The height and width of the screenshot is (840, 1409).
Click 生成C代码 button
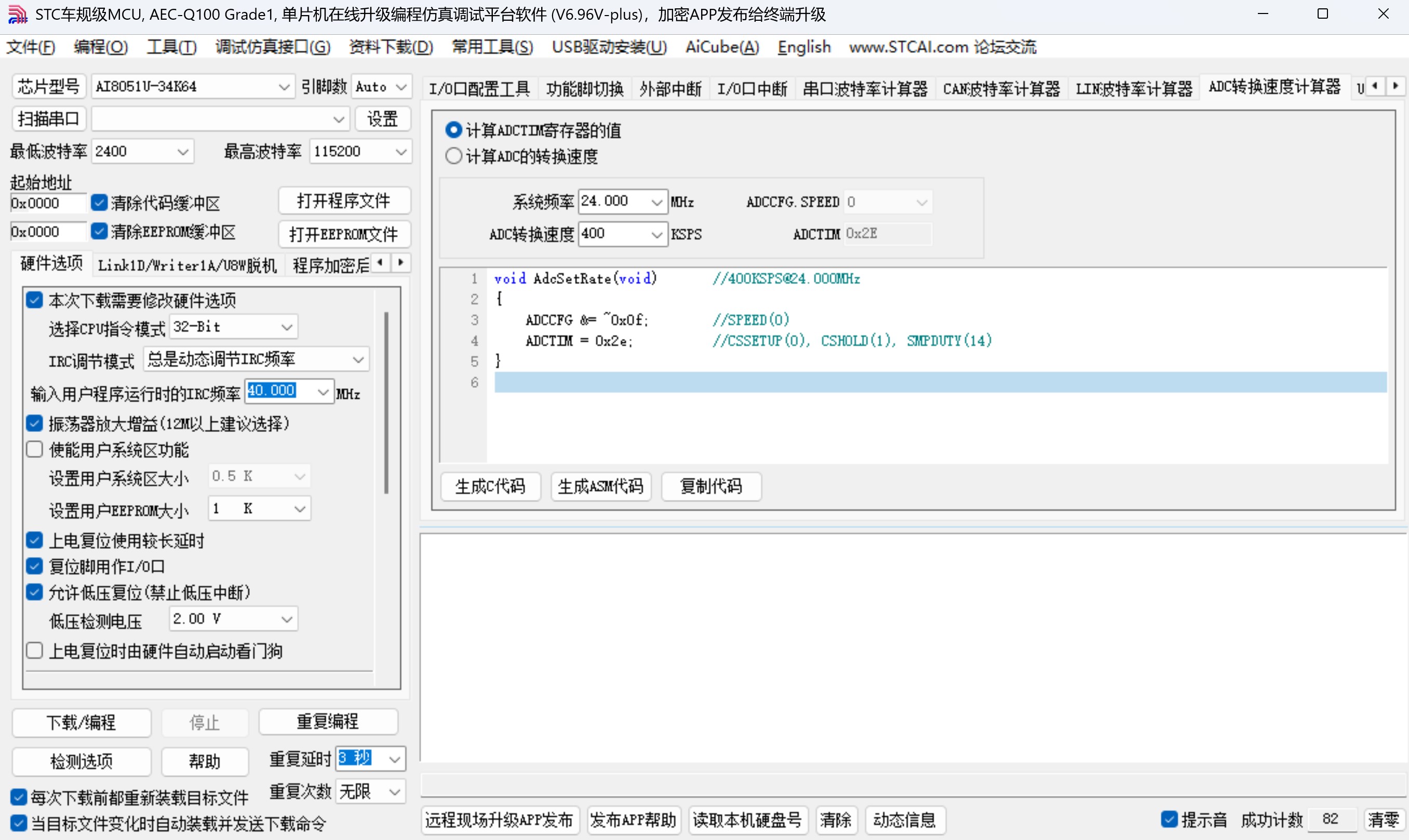[491, 487]
